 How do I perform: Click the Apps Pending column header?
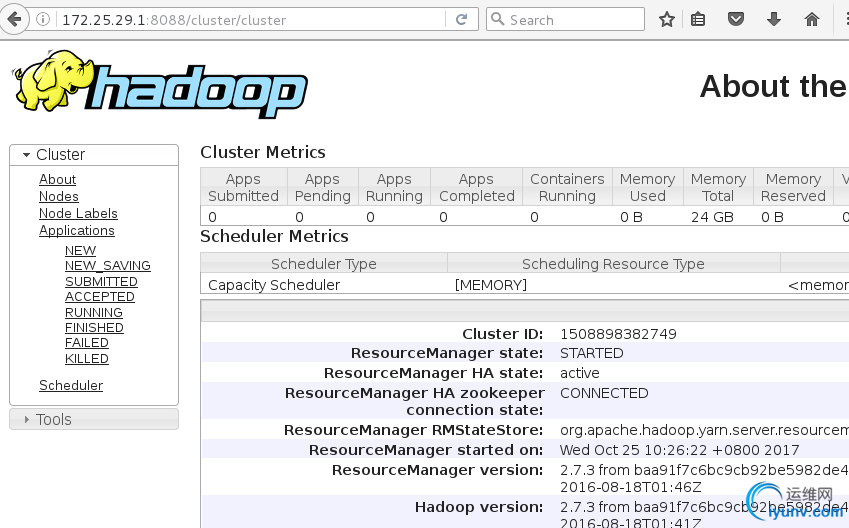323,187
